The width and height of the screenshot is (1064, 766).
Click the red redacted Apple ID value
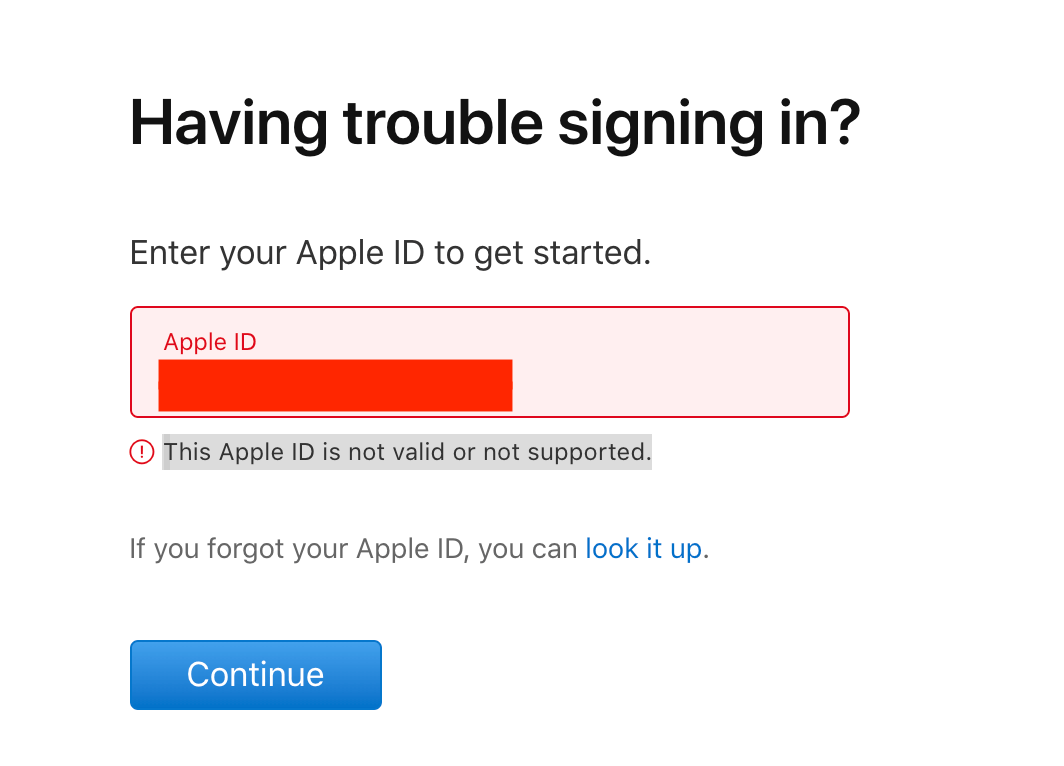tap(335, 385)
